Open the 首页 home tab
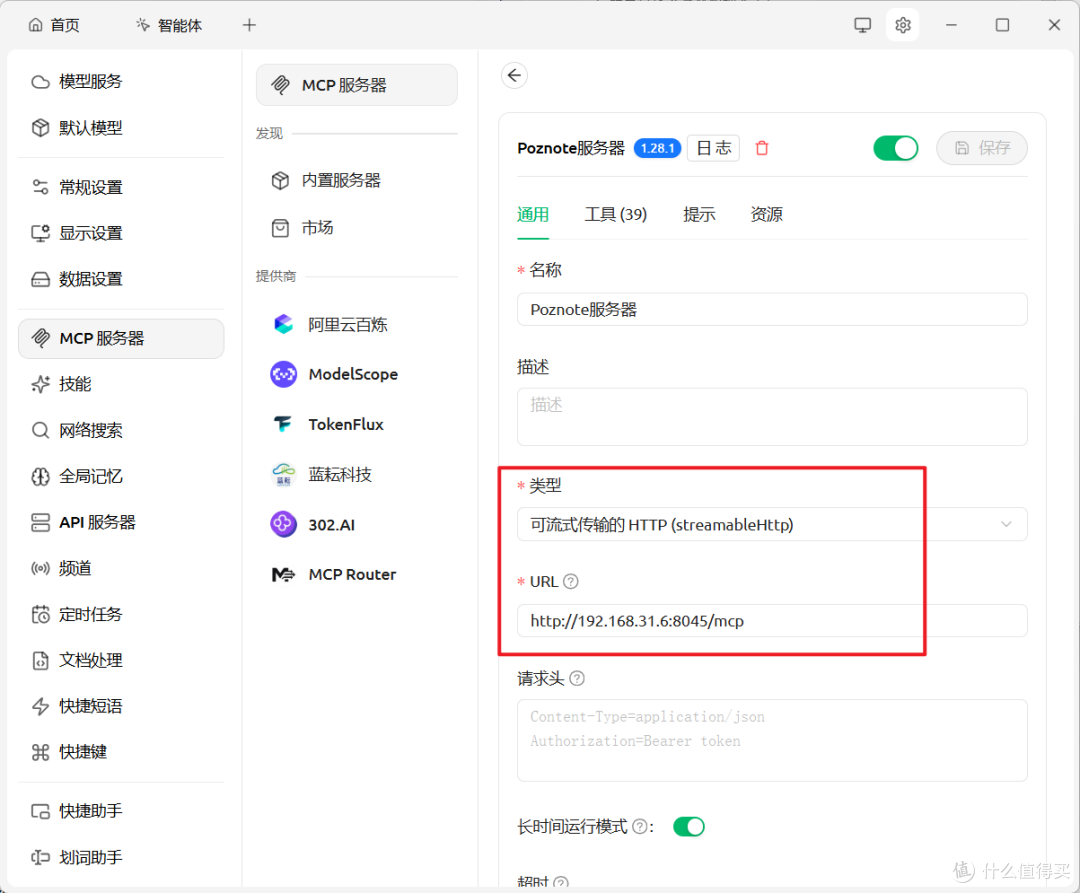Image resolution: width=1080 pixels, height=893 pixels. click(x=54, y=25)
